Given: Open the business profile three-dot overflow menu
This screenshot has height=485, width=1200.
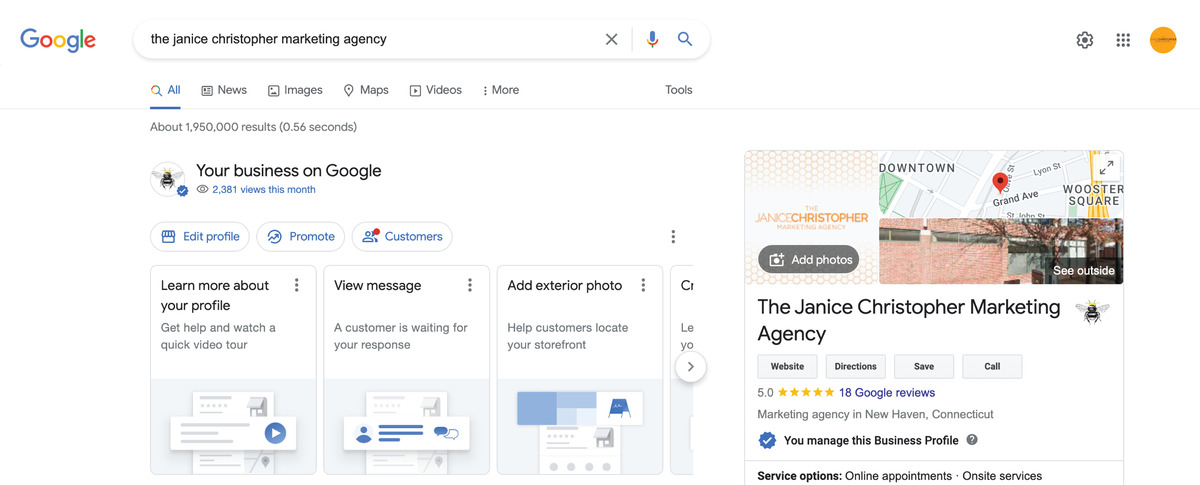Looking at the screenshot, I should coord(673,237).
